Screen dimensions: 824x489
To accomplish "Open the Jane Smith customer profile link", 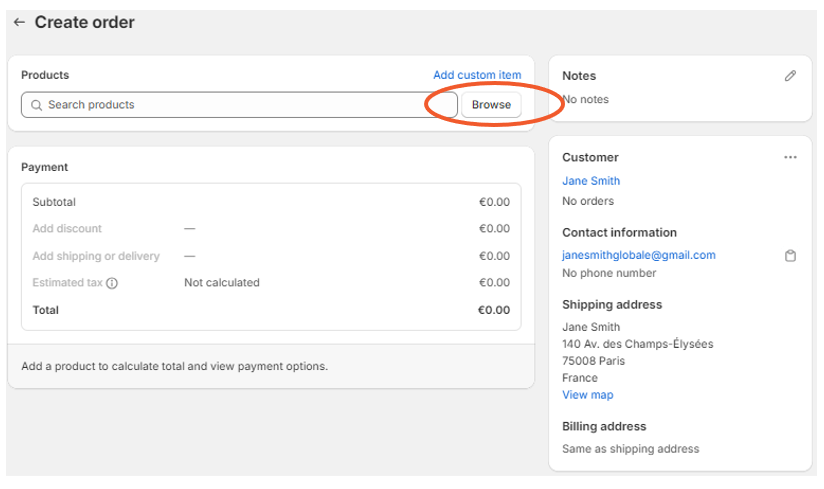I will [590, 181].
